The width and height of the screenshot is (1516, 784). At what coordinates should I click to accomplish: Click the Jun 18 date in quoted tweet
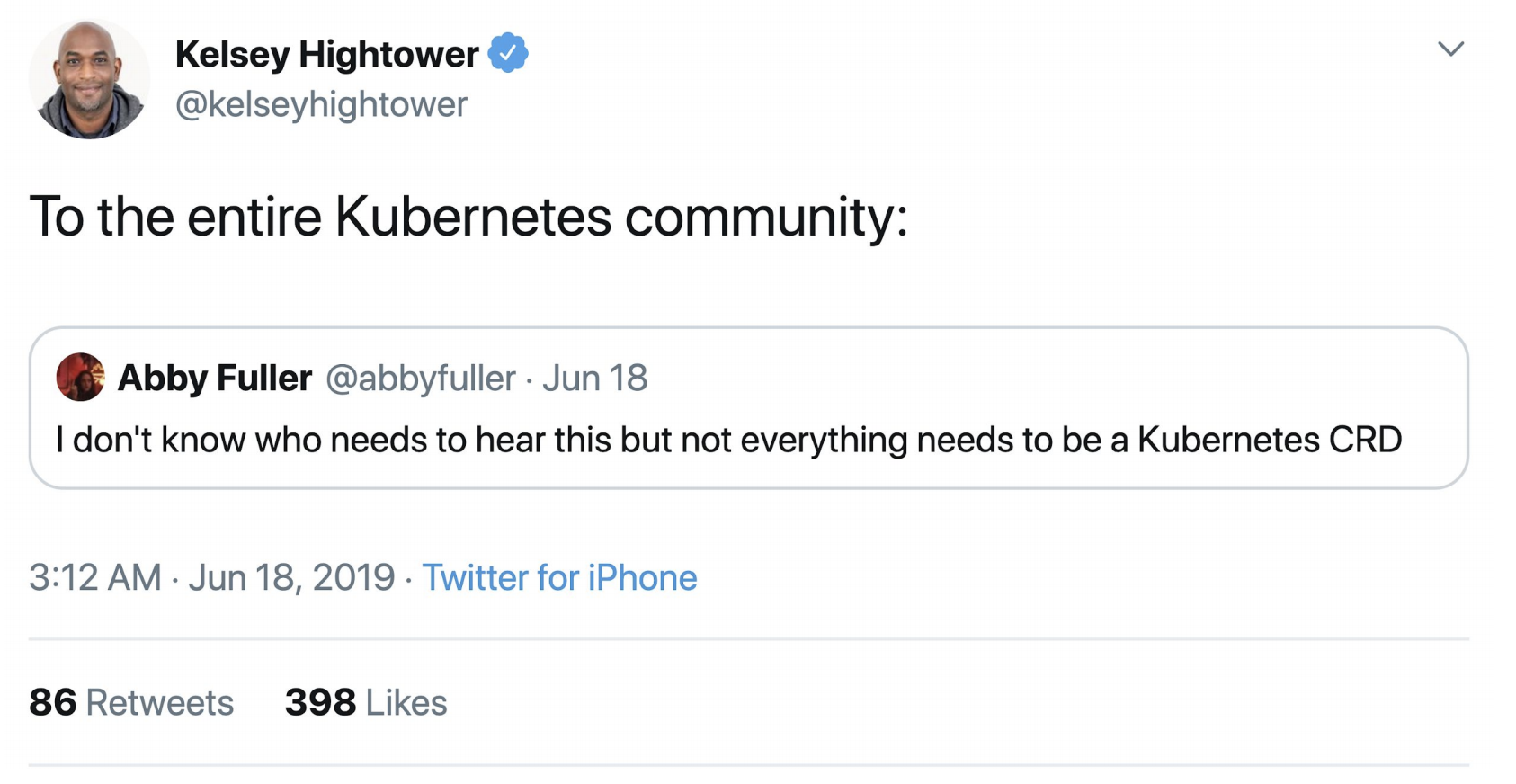(x=595, y=379)
